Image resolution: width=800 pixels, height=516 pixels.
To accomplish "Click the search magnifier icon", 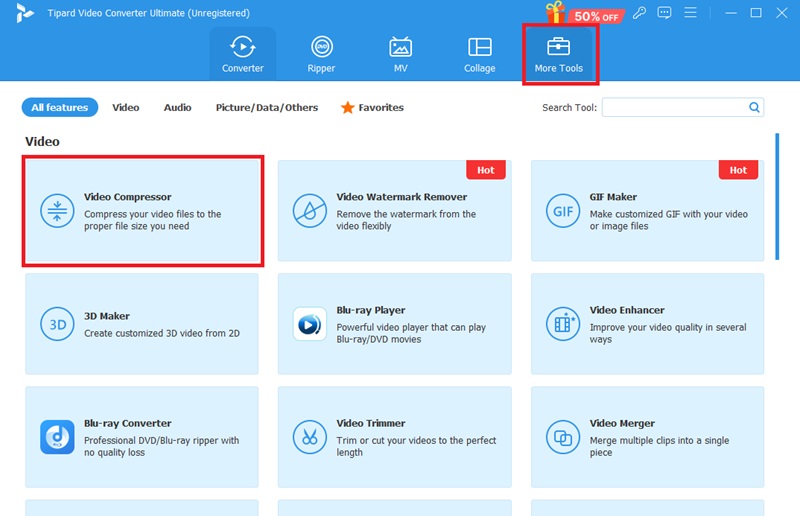I will tap(754, 107).
